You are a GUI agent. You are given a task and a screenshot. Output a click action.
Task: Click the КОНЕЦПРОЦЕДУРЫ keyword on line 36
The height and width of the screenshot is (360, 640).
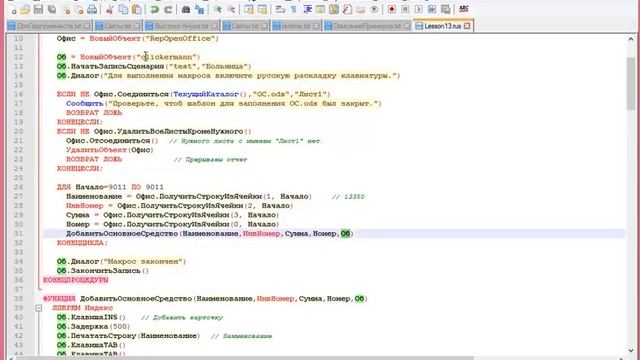click(x=76, y=280)
